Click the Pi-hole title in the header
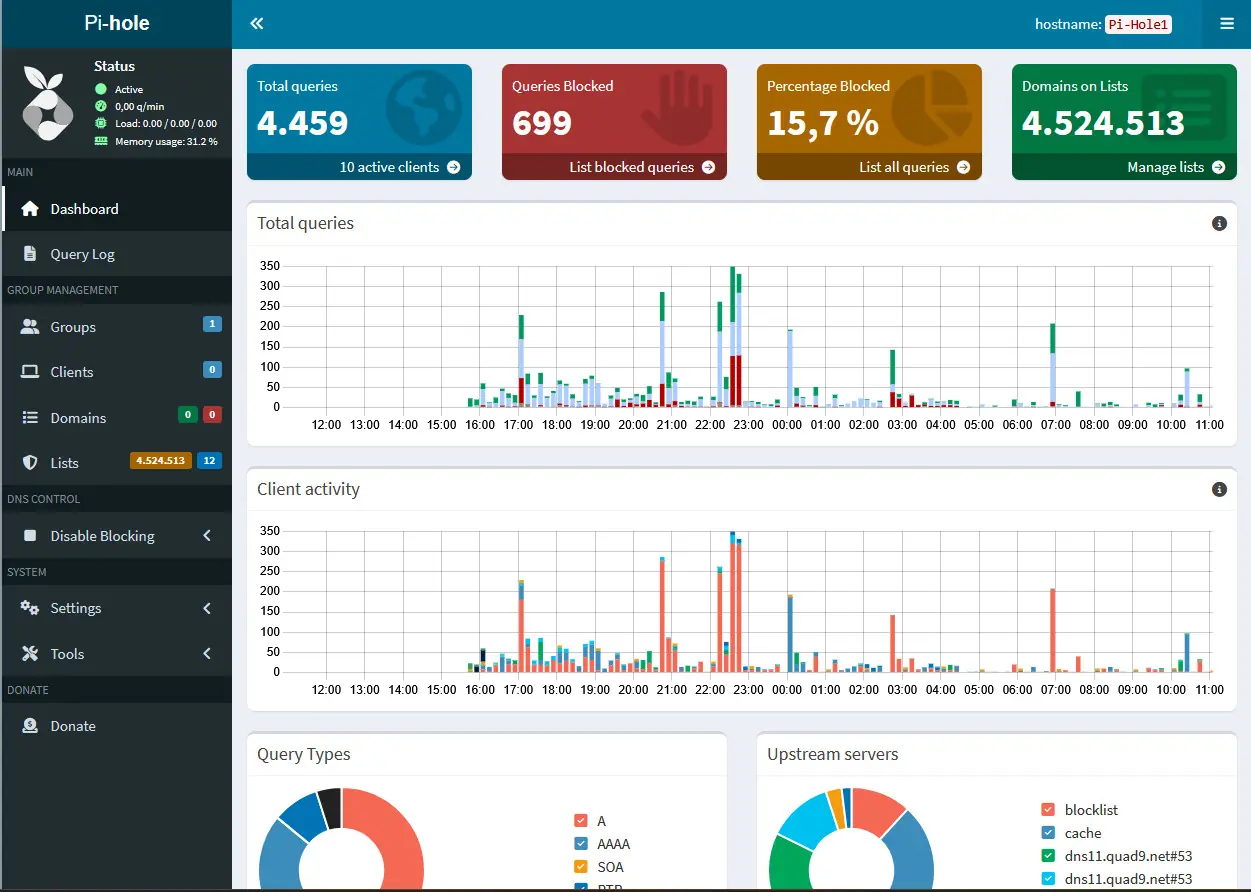 (117, 23)
